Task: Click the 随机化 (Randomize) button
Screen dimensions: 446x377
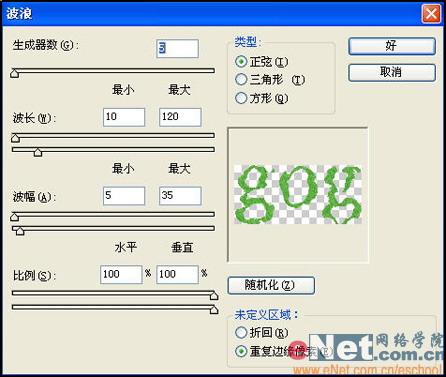Action: click(x=271, y=285)
